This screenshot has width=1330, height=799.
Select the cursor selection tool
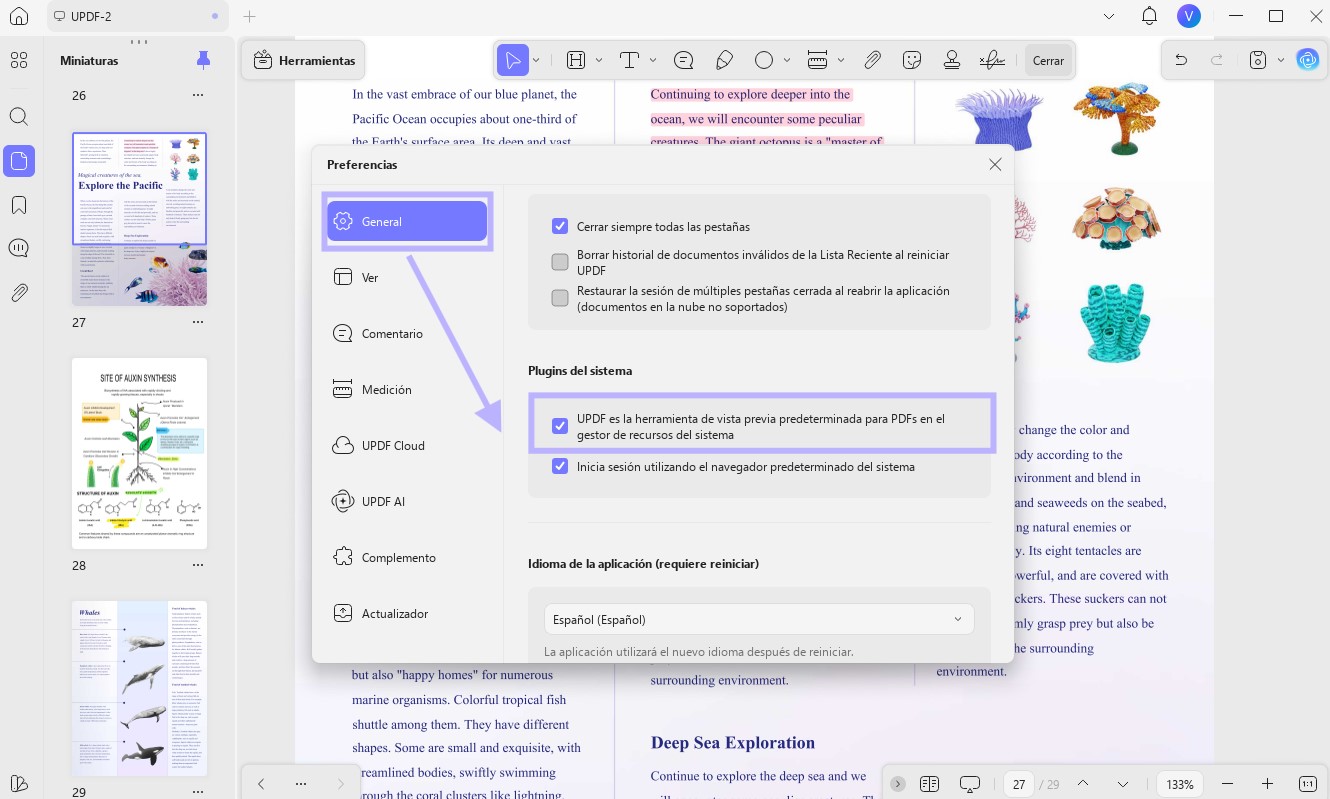(512, 60)
